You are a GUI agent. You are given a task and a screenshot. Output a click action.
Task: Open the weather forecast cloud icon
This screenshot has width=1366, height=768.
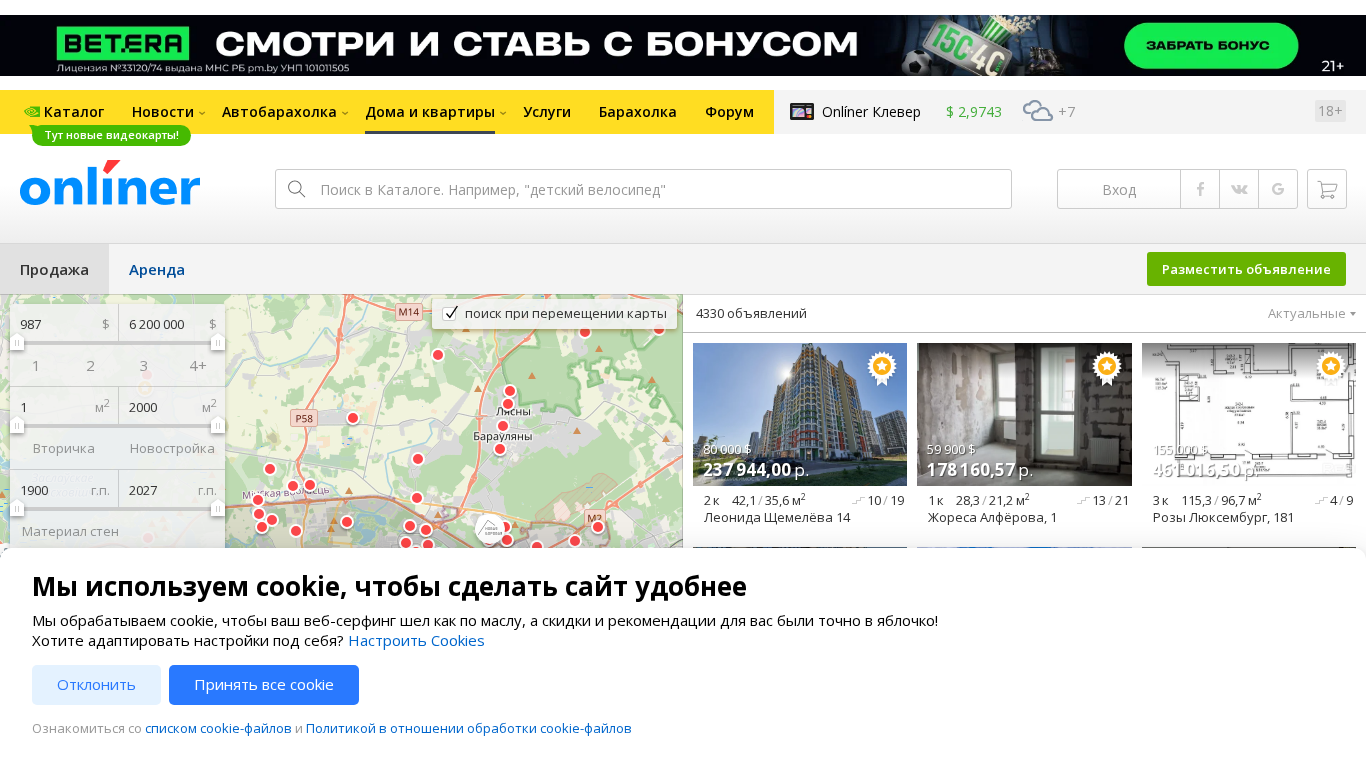click(1038, 111)
